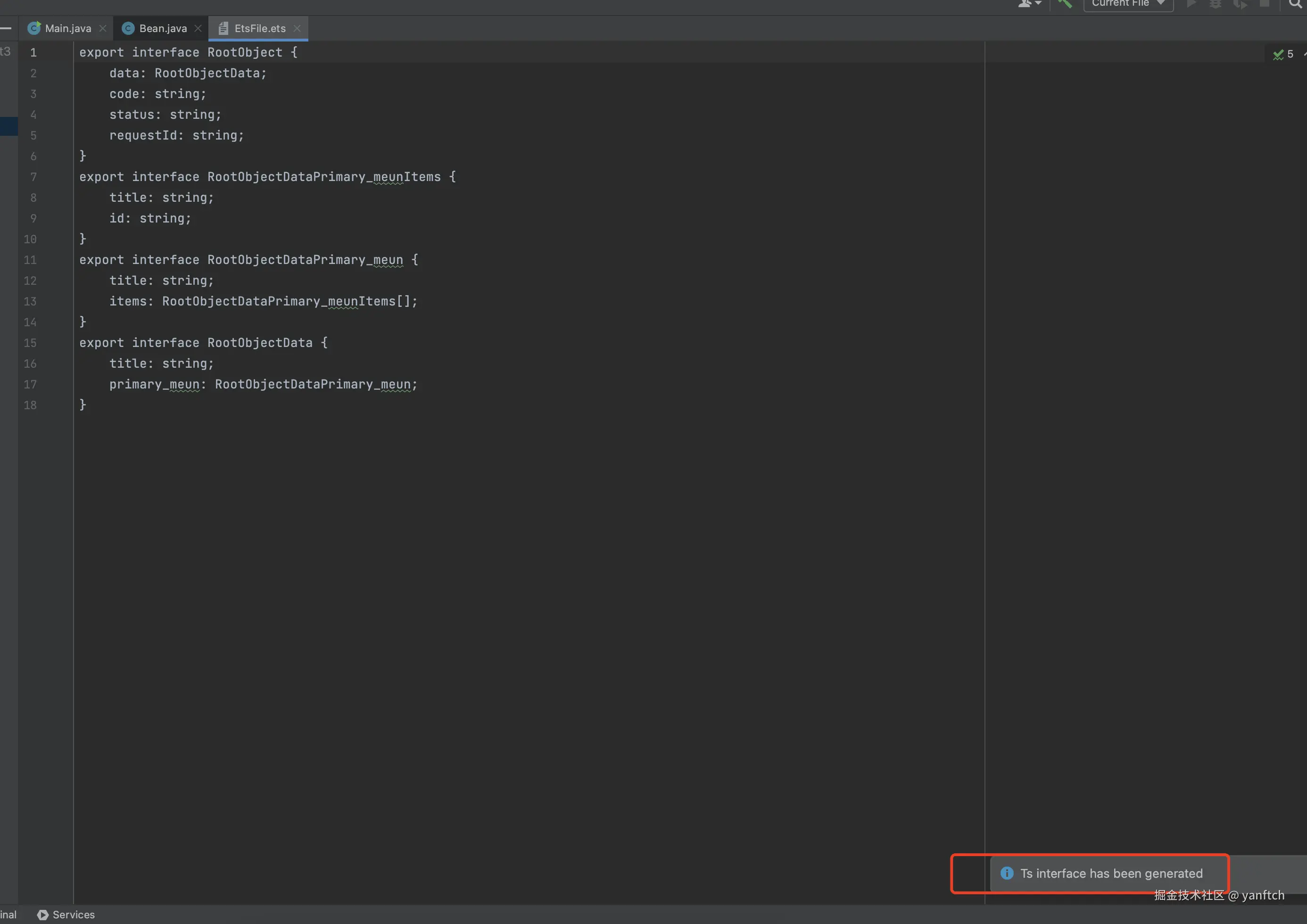1307x924 pixels.
Task: Open the Services tool window
Action: 66,914
